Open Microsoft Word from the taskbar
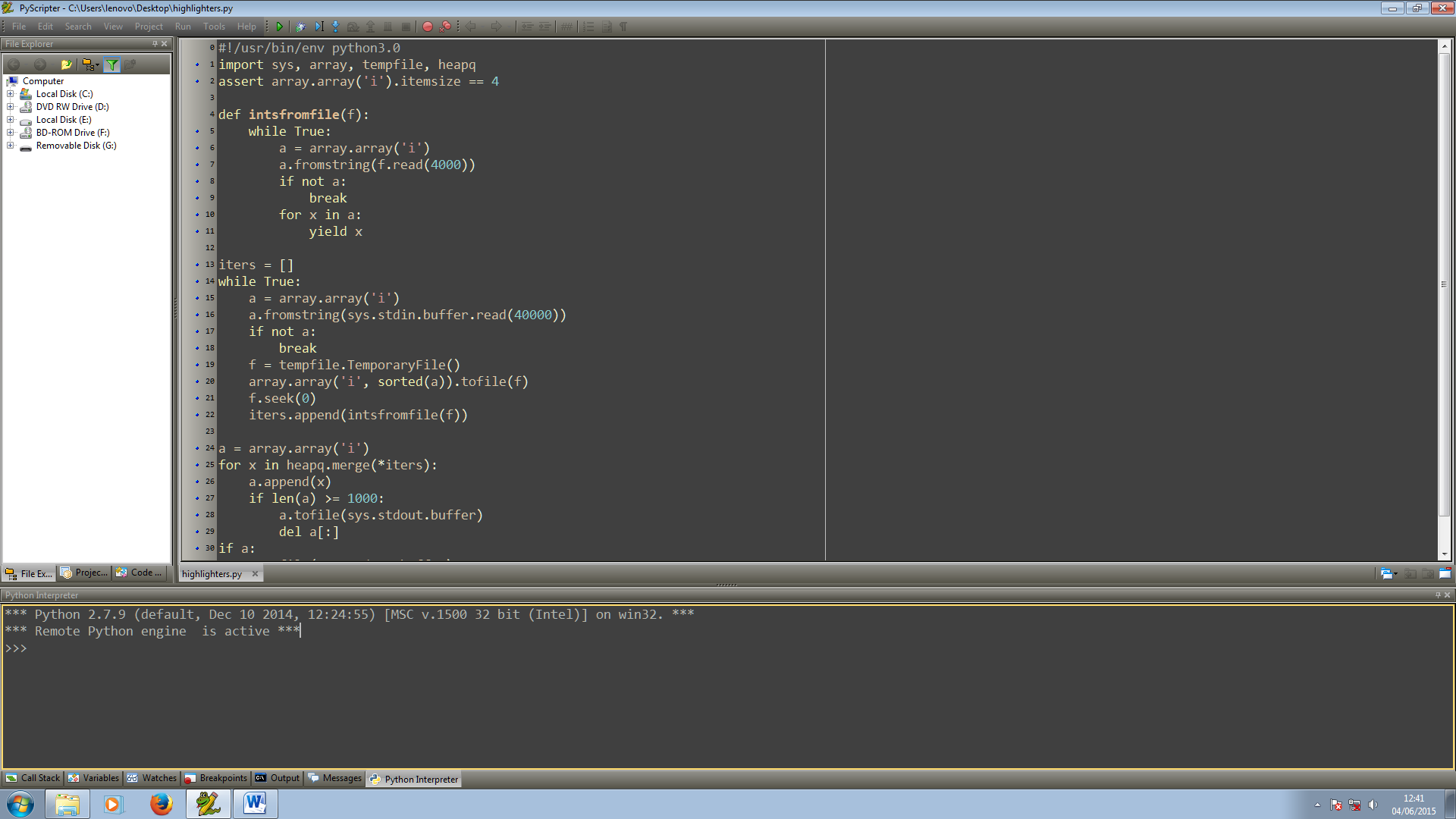 (255, 804)
